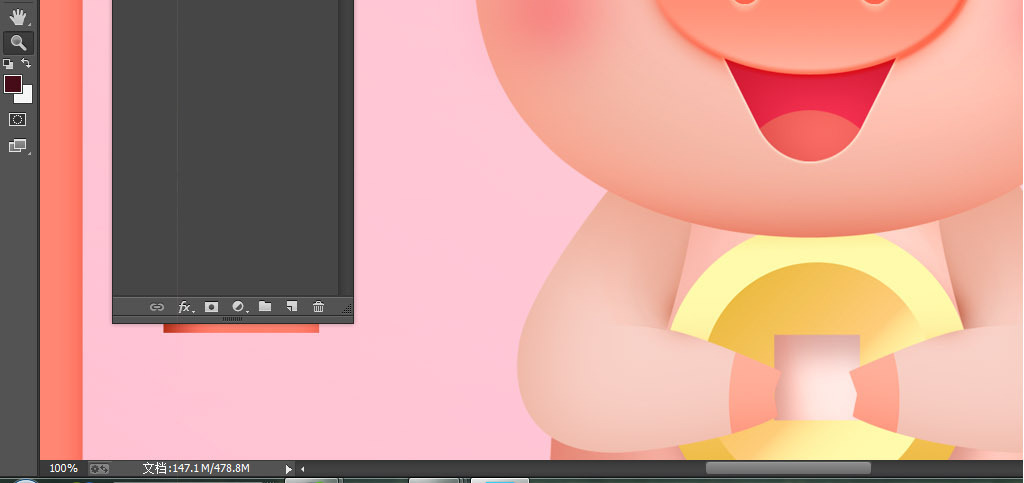
Task: Toggle Quick Mask mode
Action: pyautogui.click(x=18, y=119)
